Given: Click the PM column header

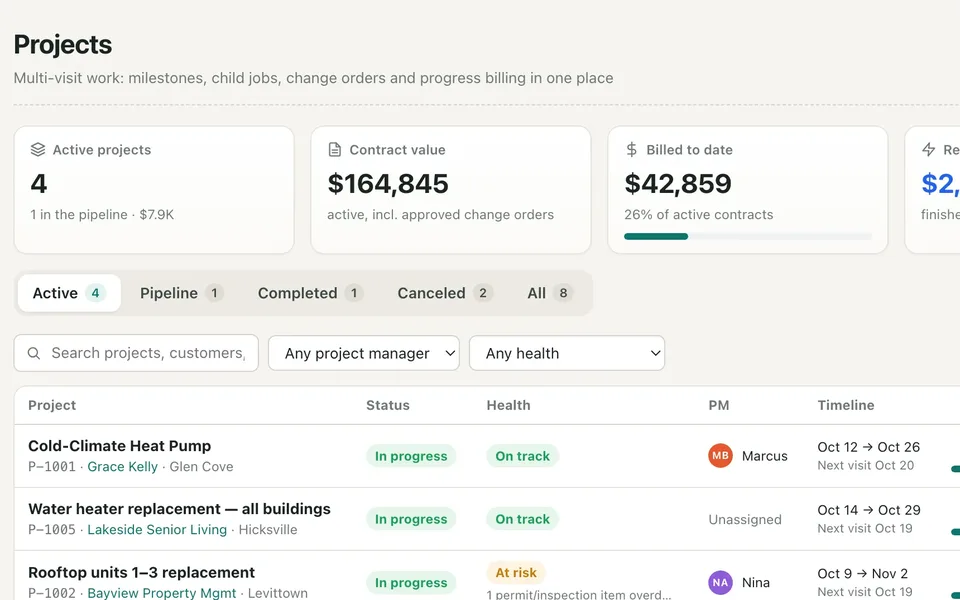Looking at the screenshot, I should (x=719, y=405).
